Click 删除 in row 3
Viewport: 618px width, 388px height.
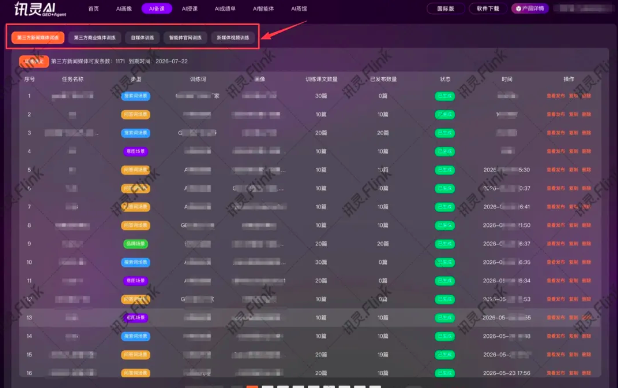pos(586,133)
